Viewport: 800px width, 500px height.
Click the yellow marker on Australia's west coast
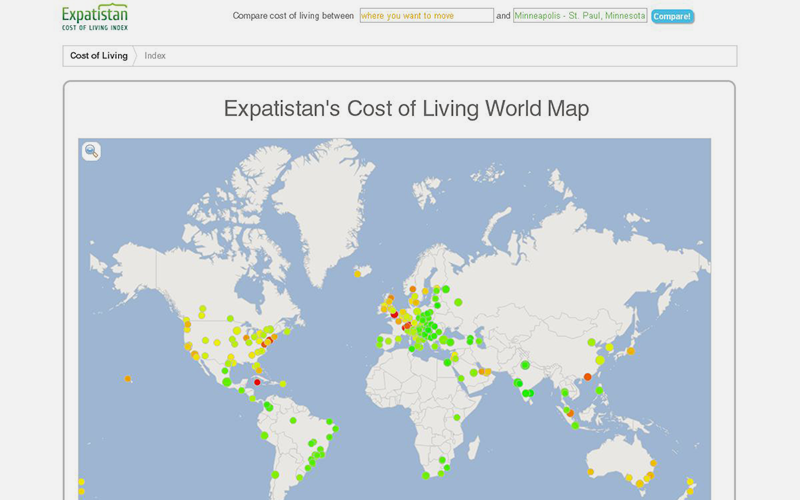coord(590,471)
